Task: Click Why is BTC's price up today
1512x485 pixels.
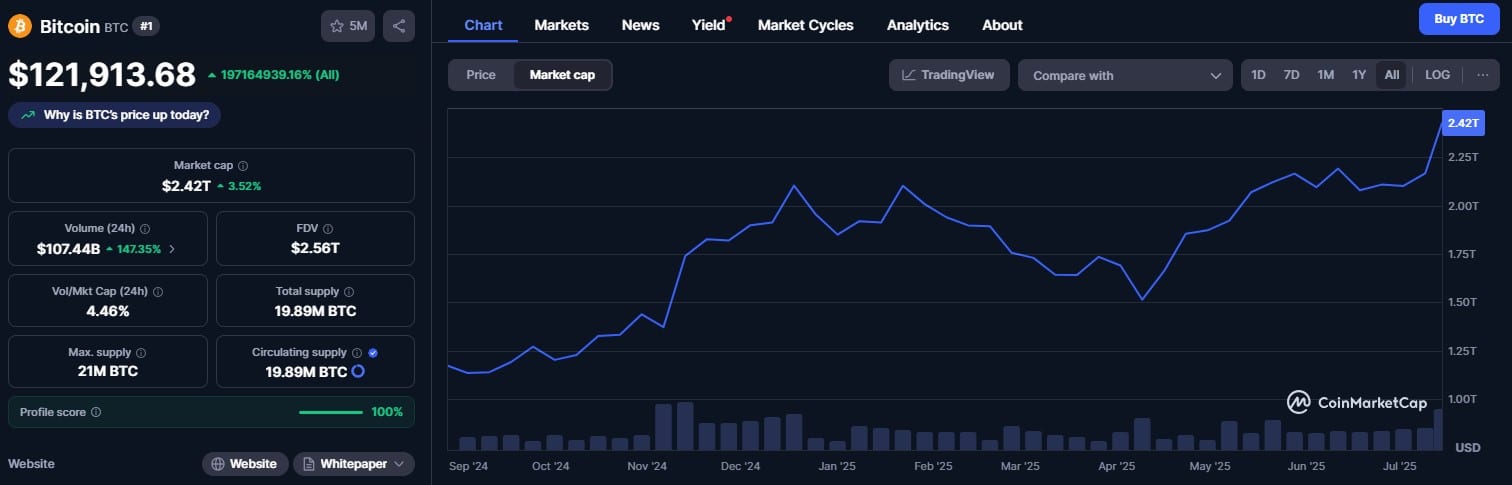Action: tap(115, 115)
